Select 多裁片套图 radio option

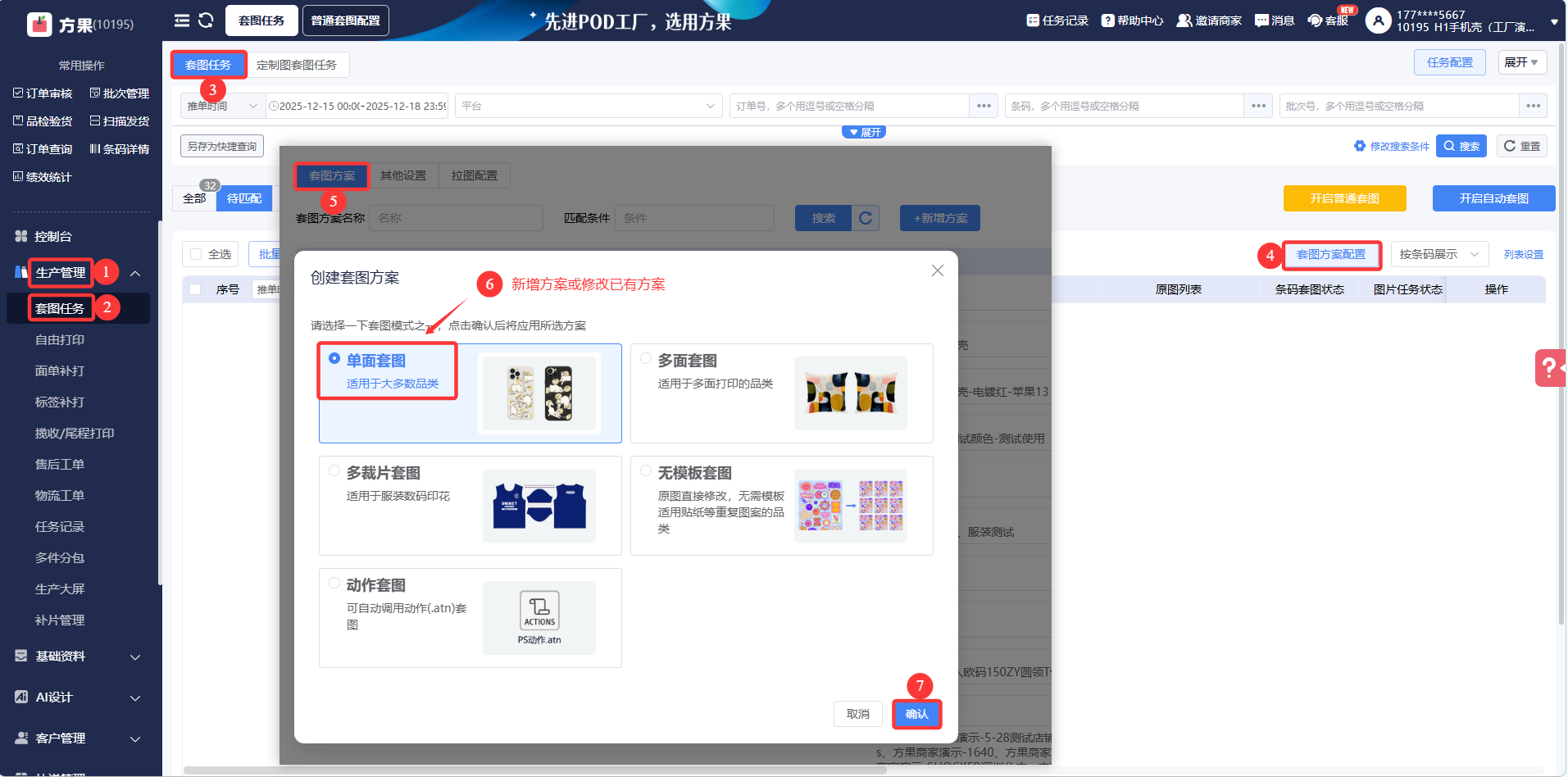pyautogui.click(x=334, y=471)
